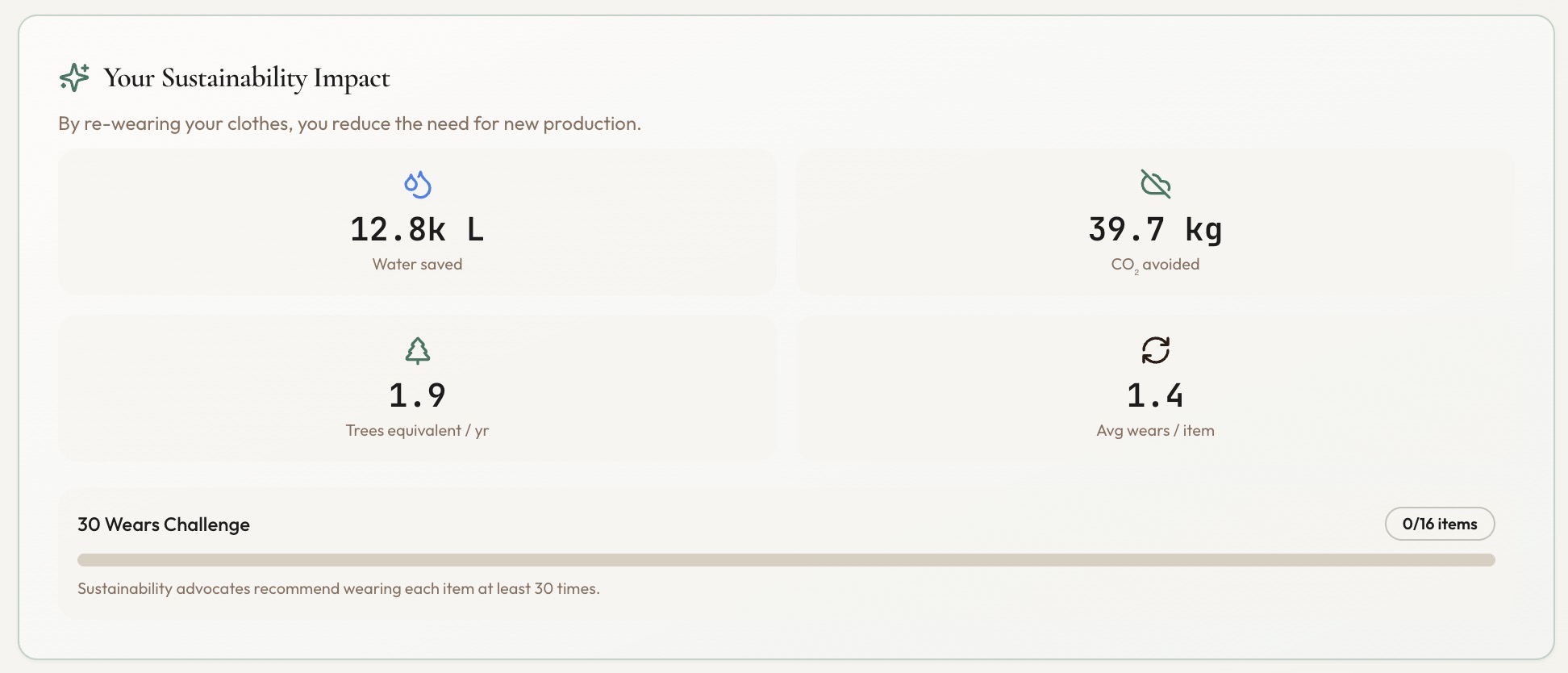The width and height of the screenshot is (1568, 673).
Task: Click the CO2 avoided stat card
Action: pos(1155,222)
